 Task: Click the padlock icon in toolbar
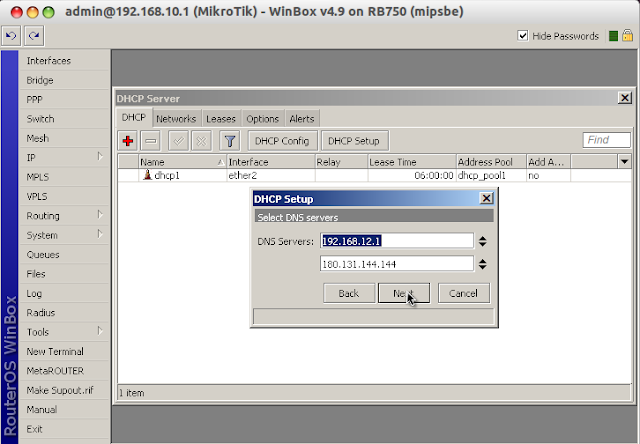tap(627, 36)
